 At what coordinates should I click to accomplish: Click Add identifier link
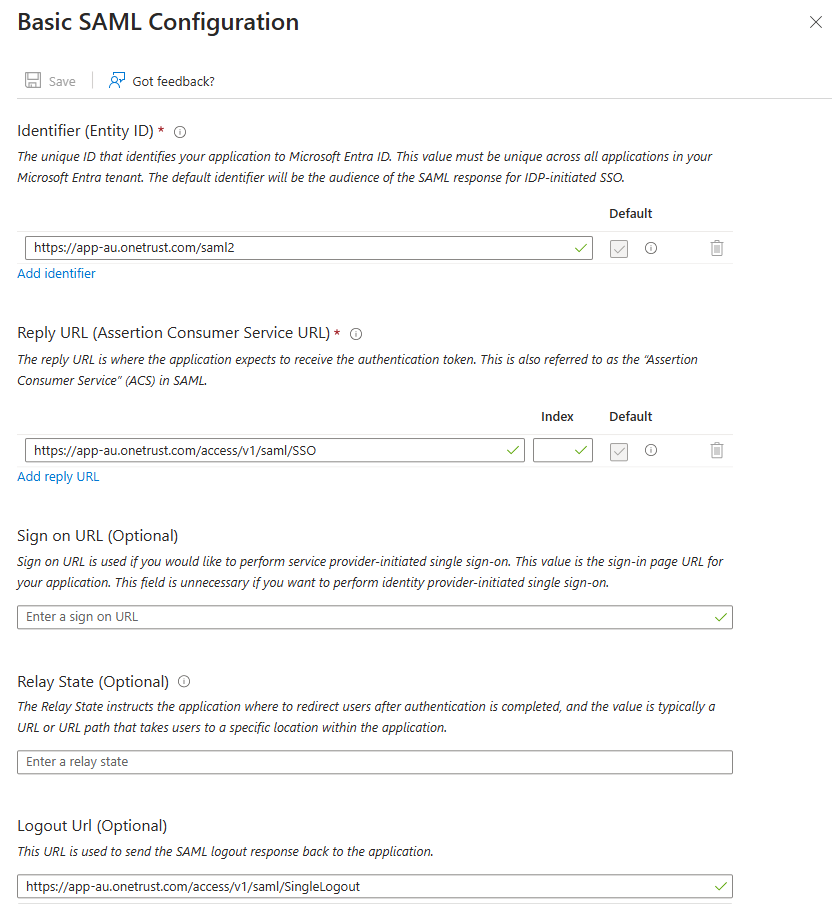tap(57, 274)
